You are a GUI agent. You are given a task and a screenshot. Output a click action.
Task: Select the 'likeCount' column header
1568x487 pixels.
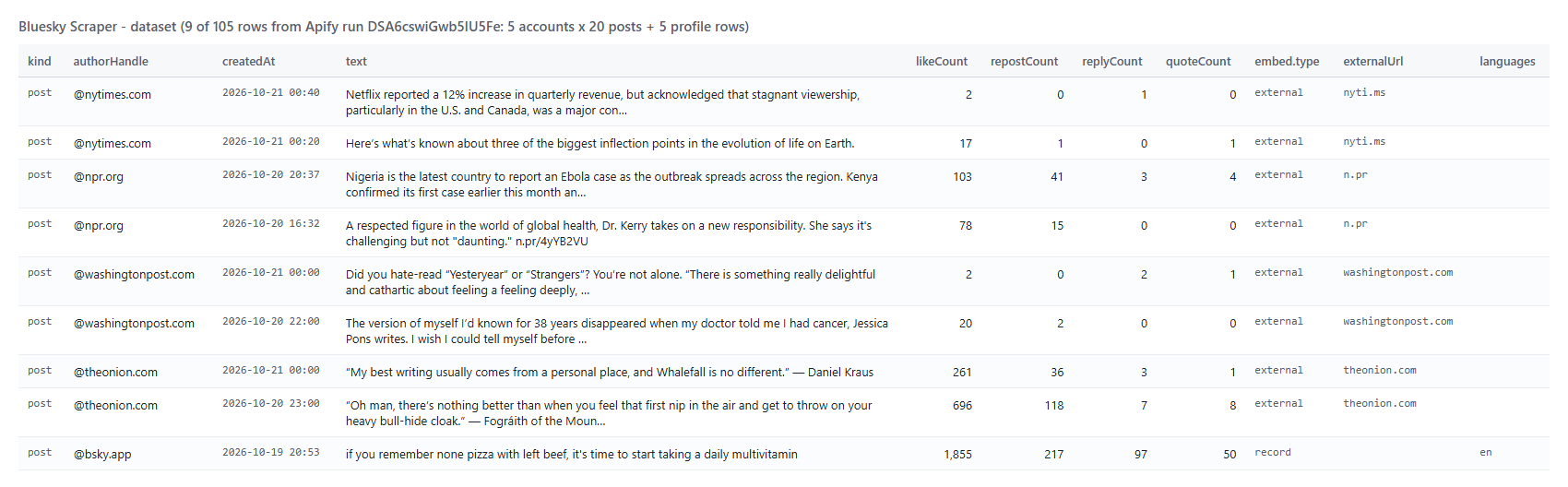pyautogui.click(x=942, y=62)
